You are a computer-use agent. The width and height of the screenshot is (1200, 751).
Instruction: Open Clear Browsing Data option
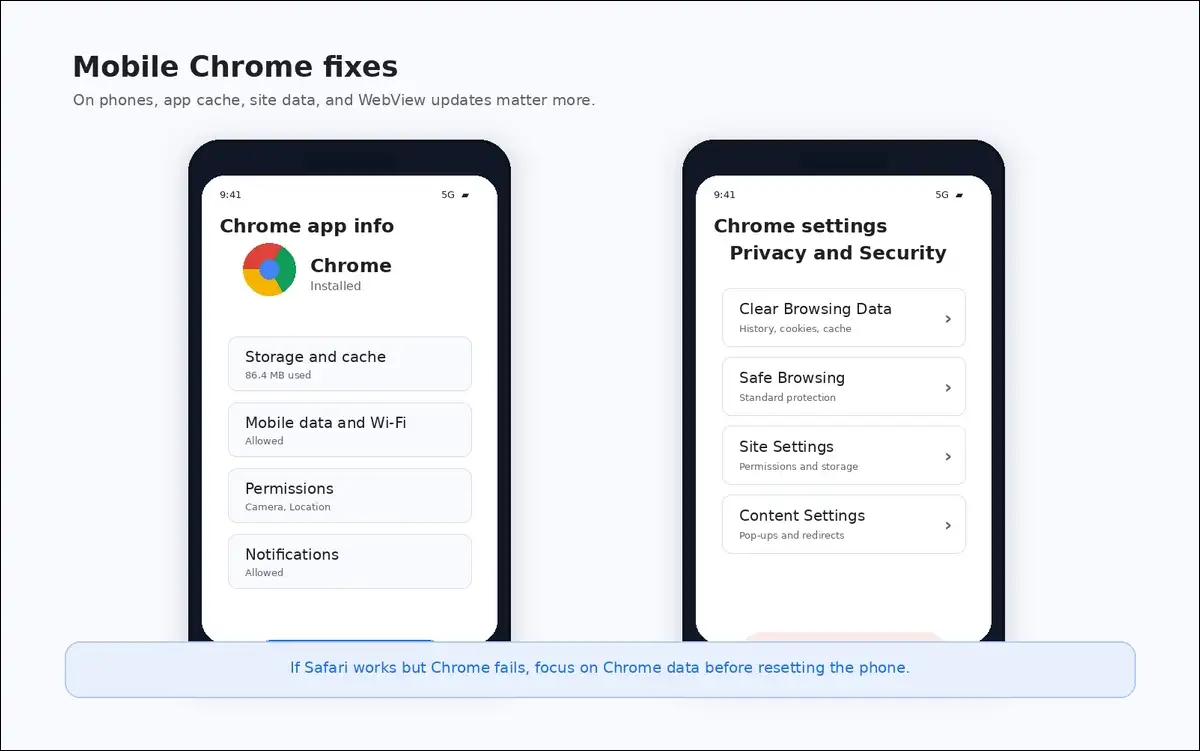tap(844, 318)
